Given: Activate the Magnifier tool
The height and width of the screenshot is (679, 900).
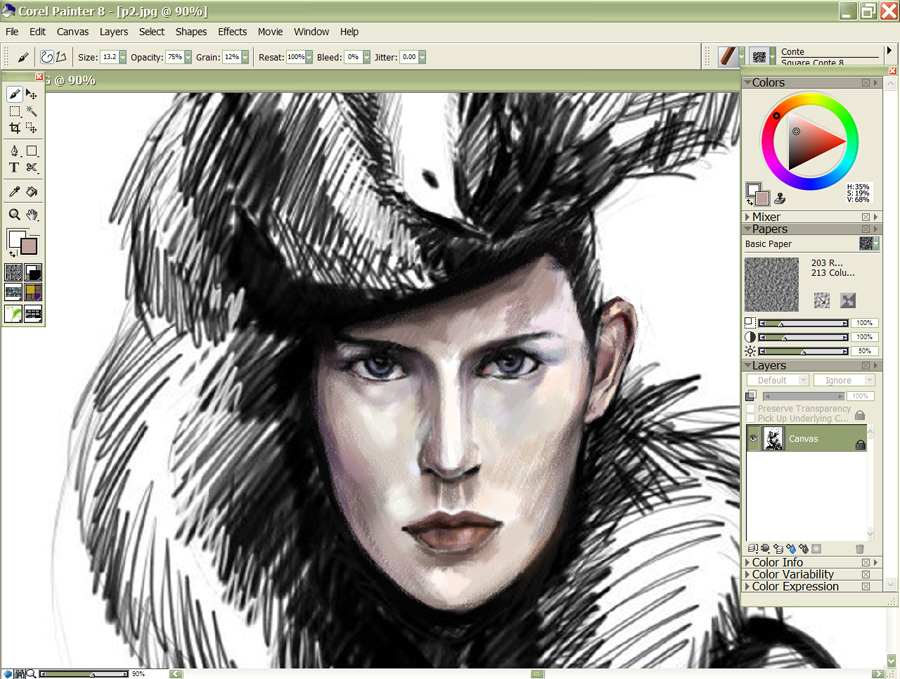Looking at the screenshot, I should pos(14,215).
